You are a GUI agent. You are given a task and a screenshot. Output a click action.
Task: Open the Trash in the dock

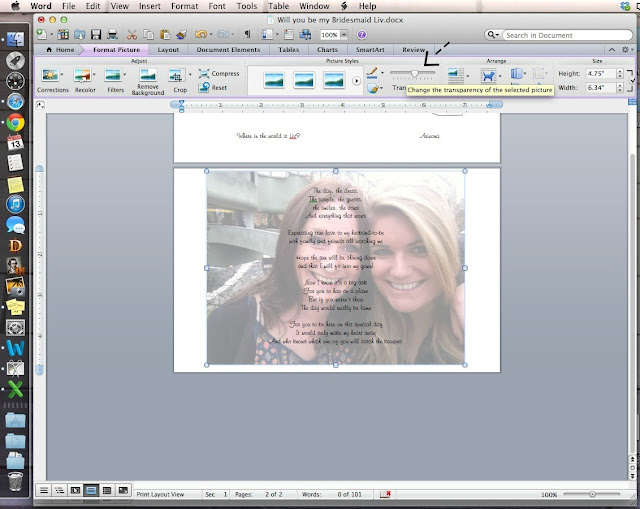pos(15,482)
